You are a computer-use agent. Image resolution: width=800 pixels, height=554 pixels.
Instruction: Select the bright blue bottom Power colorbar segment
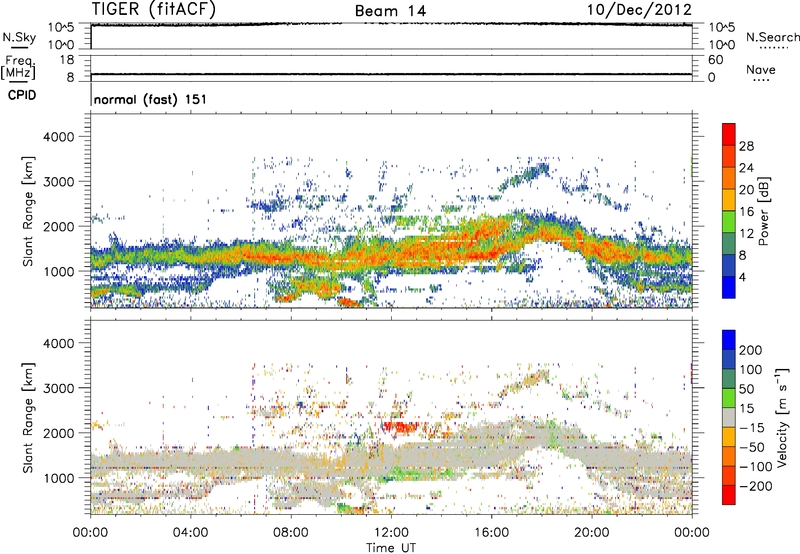tap(729, 287)
